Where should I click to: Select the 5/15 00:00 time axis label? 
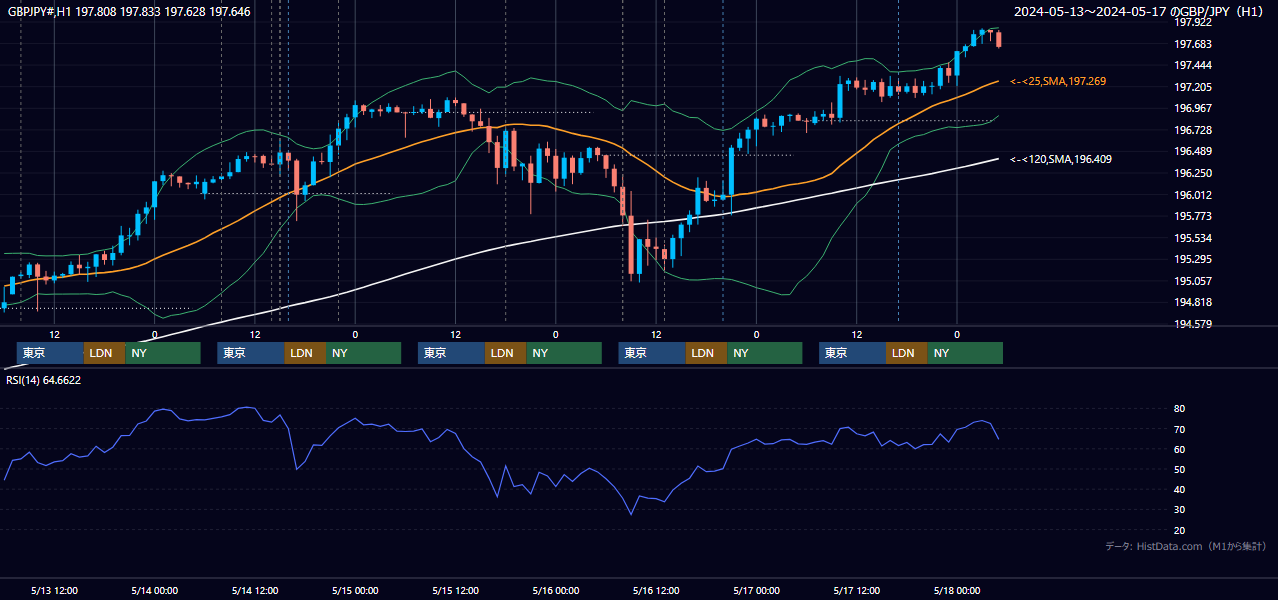pyautogui.click(x=355, y=590)
